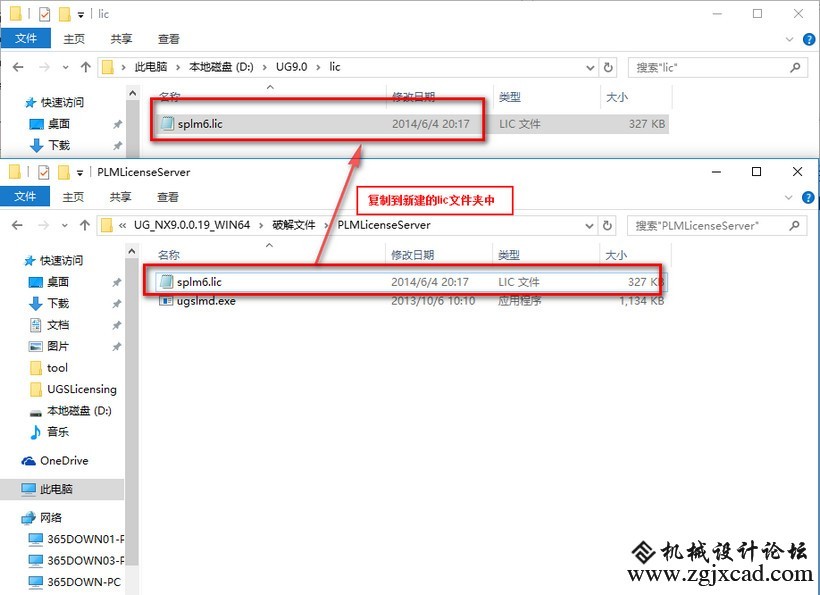The height and width of the screenshot is (595, 820).
Task: Open the 文件 tab in the PLMLicenseServer window
Action: click(x=25, y=197)
